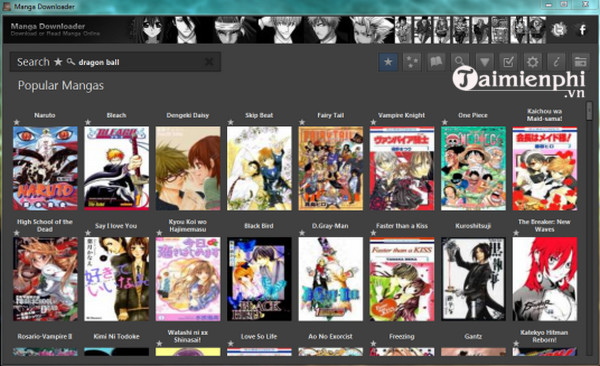
Task: Toggle favorite star for One Piece
Action: coord(445,122)
